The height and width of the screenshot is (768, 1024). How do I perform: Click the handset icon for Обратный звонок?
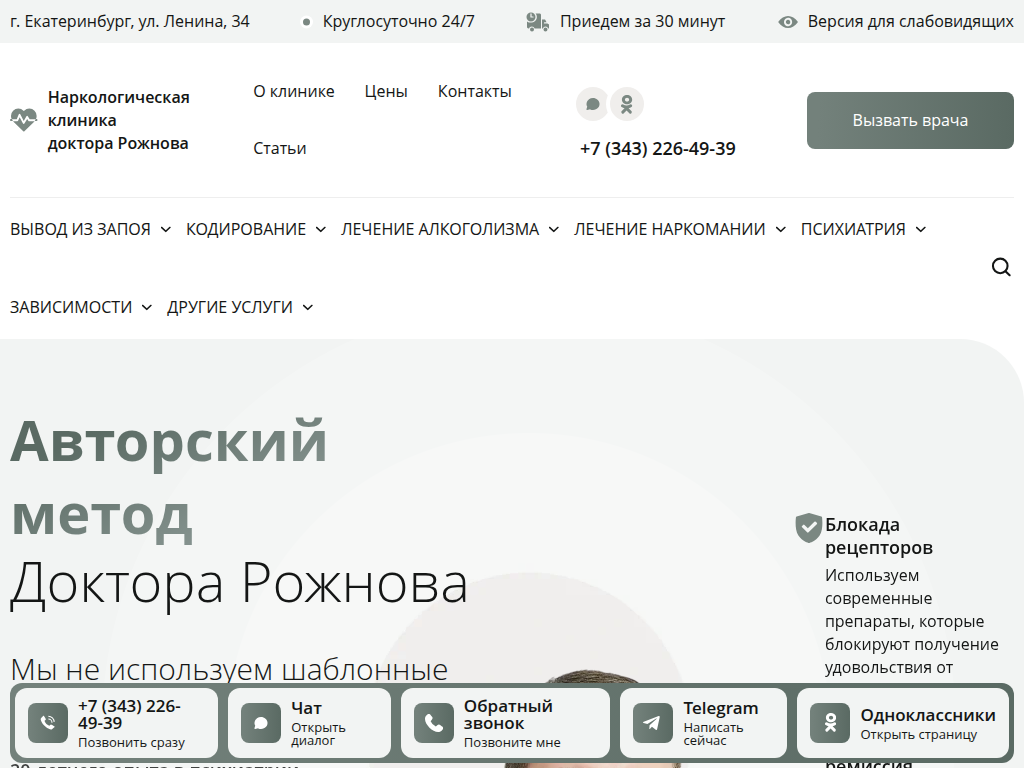point(434,723)
